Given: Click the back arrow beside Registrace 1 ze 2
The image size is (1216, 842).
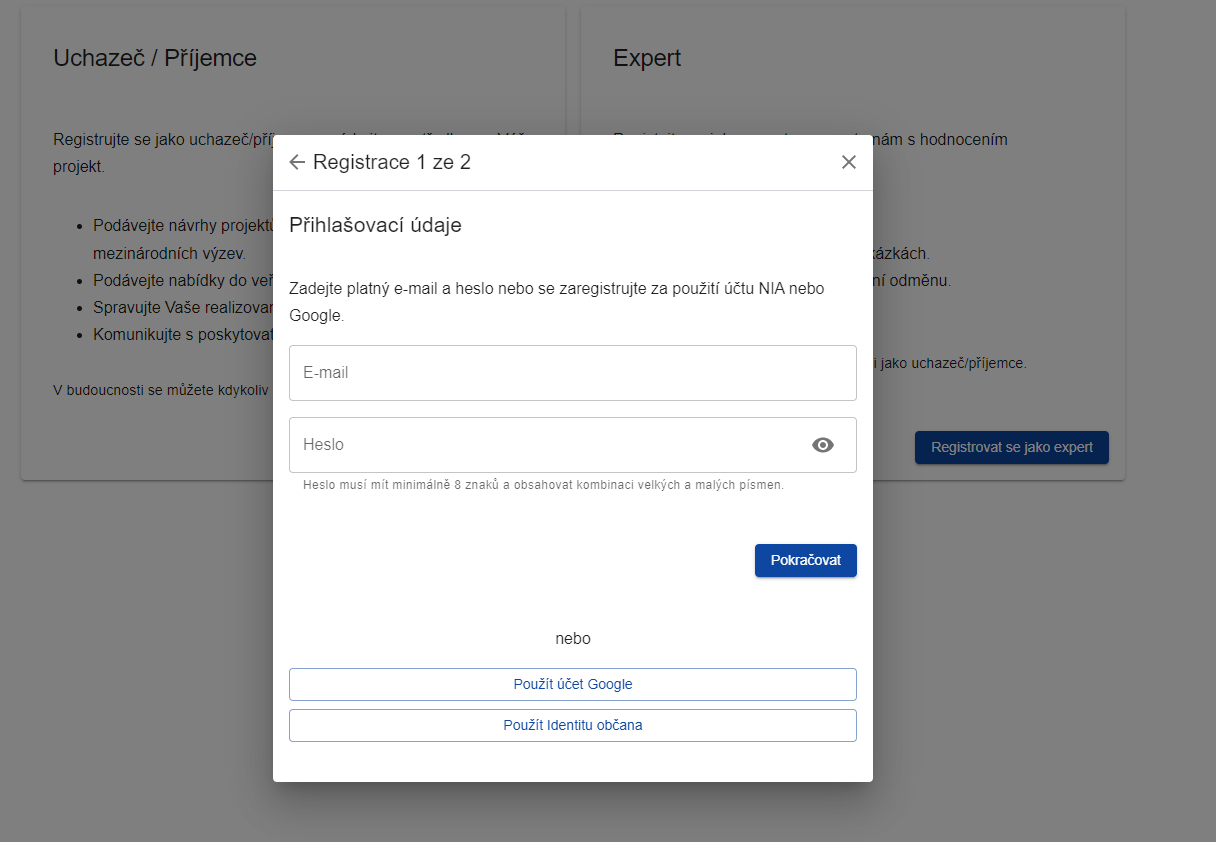Looking at the screenshot, I should coord(297,162).
